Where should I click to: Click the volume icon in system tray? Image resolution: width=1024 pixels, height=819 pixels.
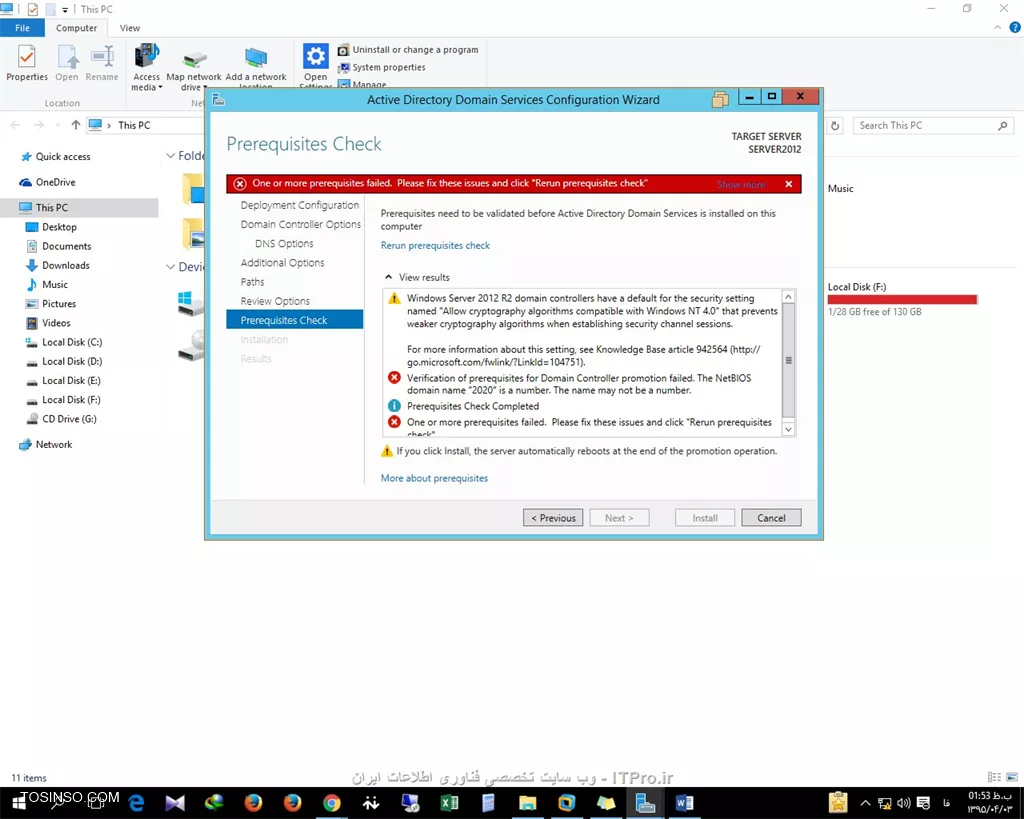pos(904,803)
